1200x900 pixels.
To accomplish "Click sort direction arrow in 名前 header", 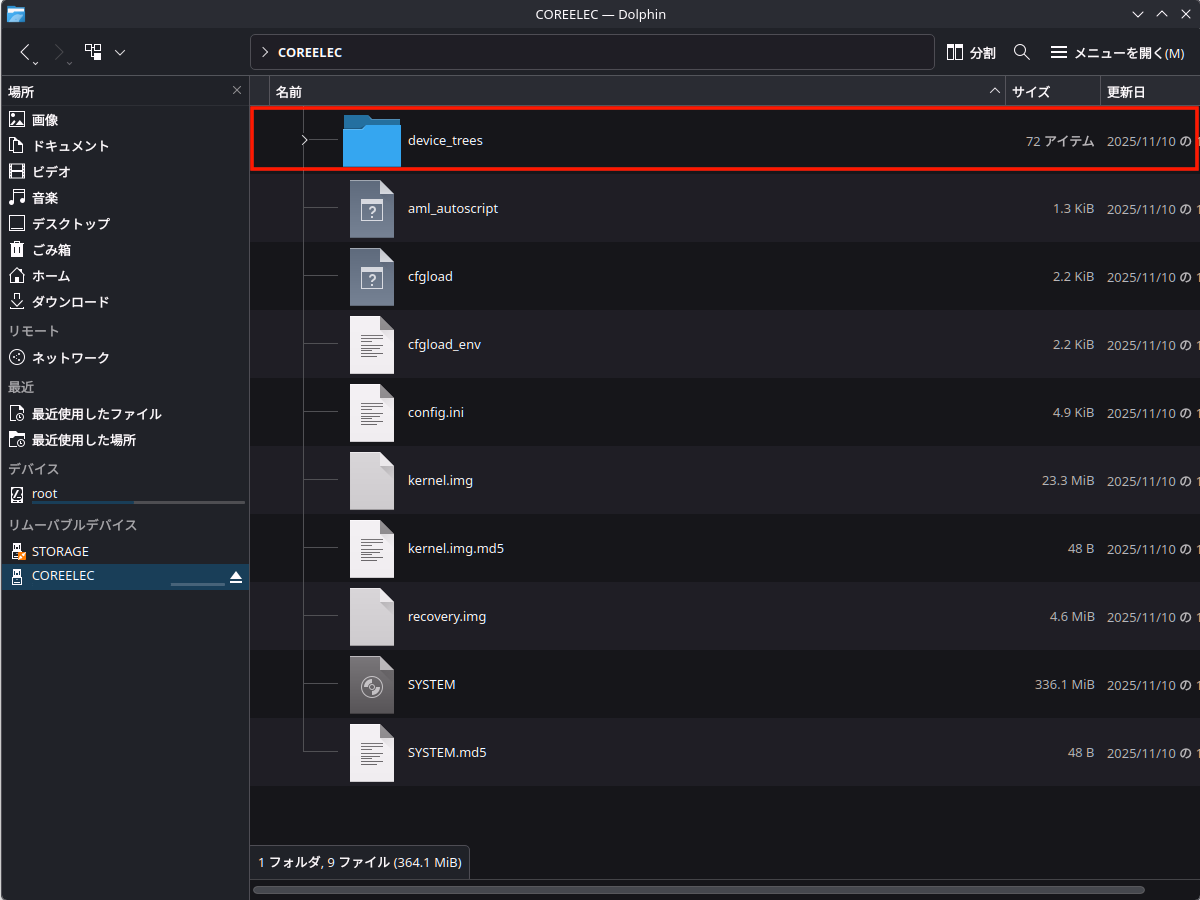I will pyautogui.click(x=994, y=91).
